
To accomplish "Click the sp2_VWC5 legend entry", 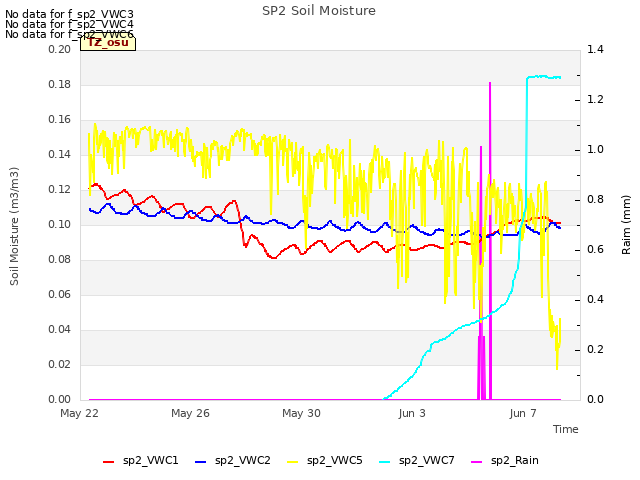I will click(324, 461).
